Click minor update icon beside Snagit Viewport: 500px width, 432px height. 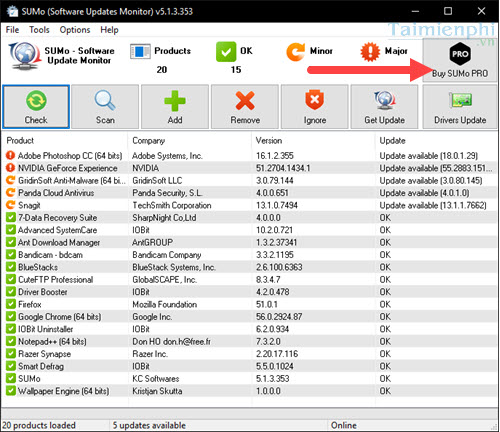pyautogui.click(x=11, y=205)
